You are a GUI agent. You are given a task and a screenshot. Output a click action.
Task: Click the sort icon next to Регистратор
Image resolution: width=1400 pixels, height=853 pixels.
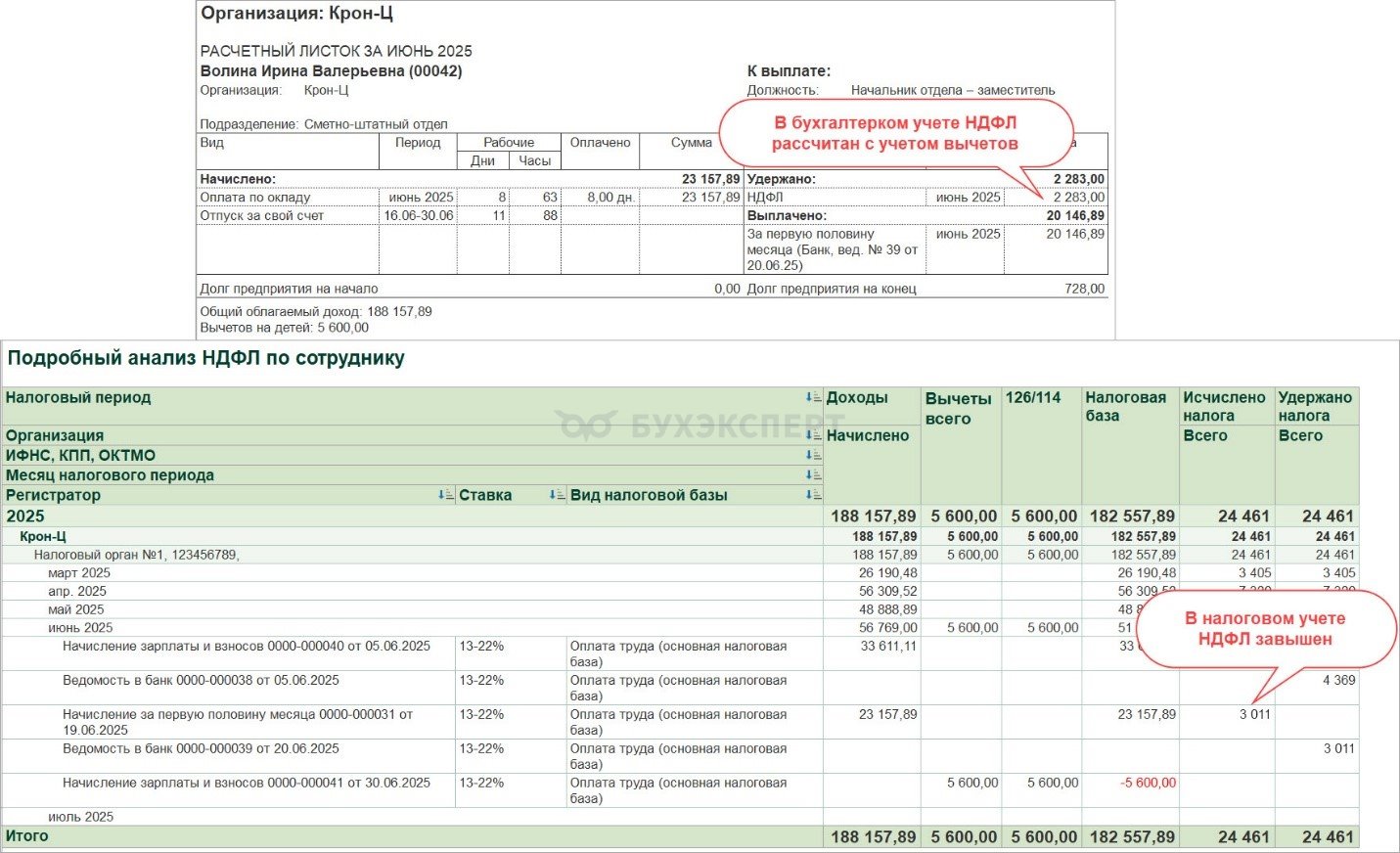click(446, 495)
